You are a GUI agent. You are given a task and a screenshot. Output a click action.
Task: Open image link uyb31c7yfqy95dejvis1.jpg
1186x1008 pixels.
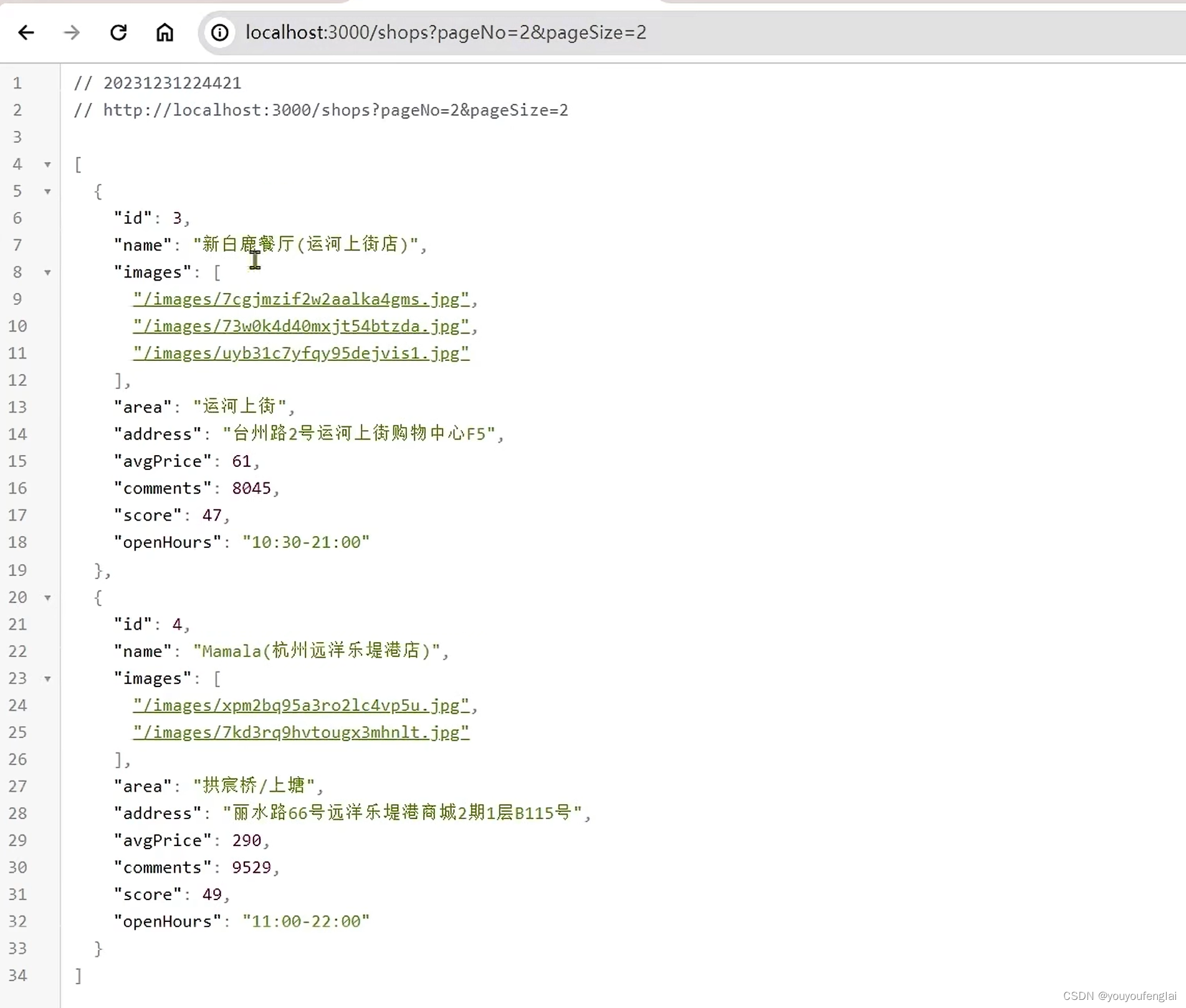[301, 353]
